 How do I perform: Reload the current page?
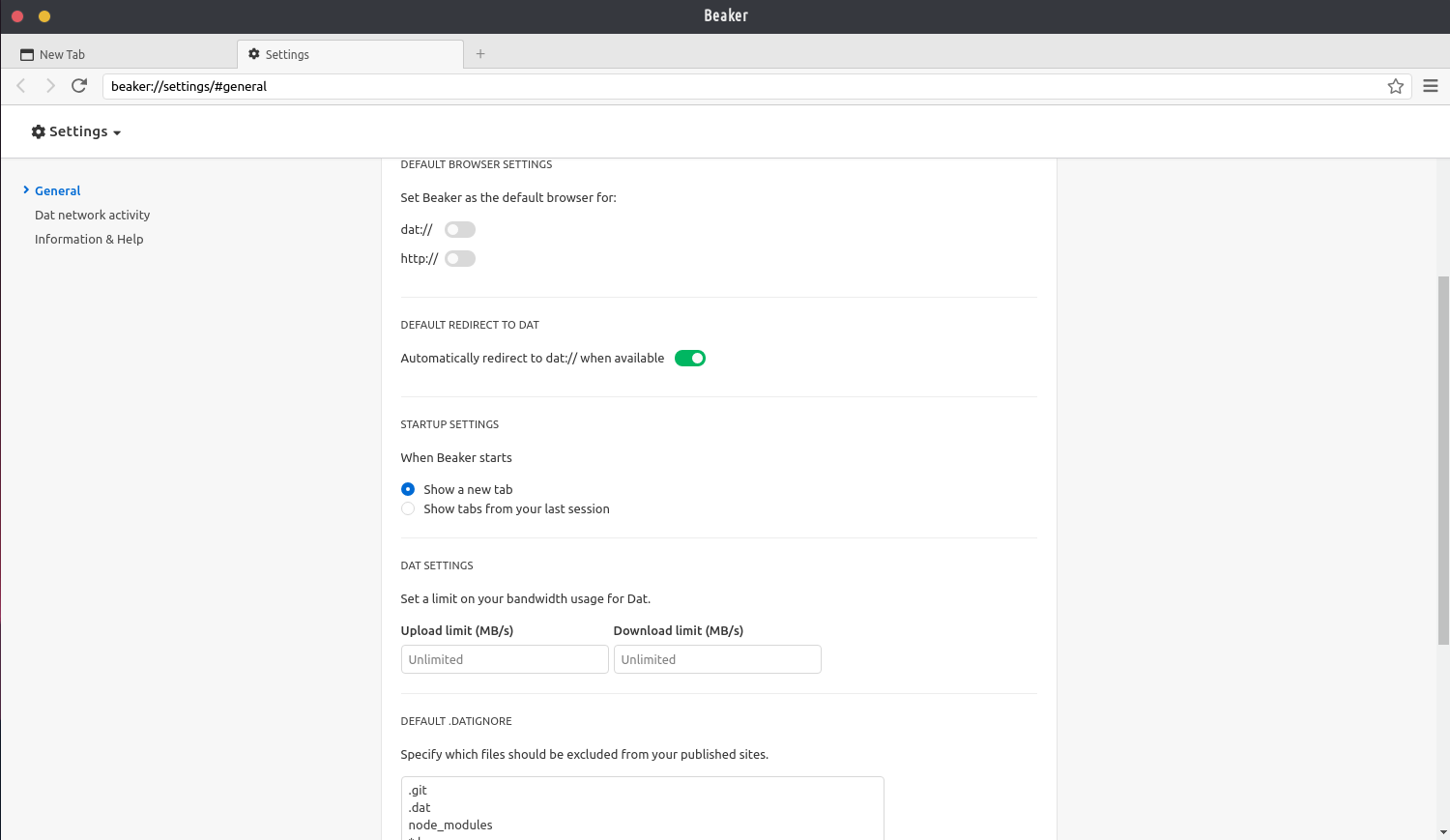click(x=79, y=86)
